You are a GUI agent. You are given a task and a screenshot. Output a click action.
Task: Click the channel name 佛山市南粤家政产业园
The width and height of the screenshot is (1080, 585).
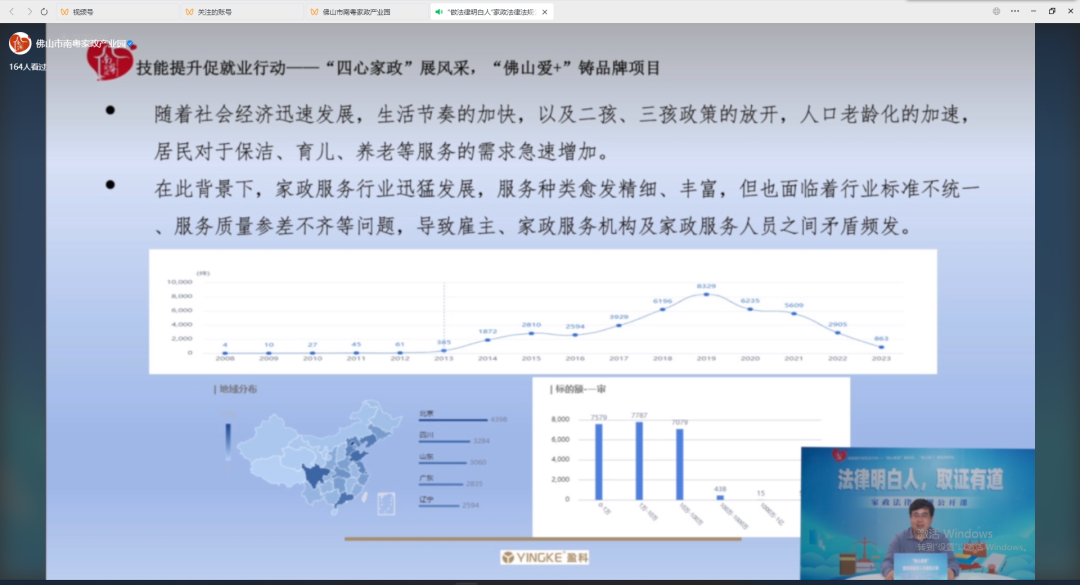pos(80,44)
